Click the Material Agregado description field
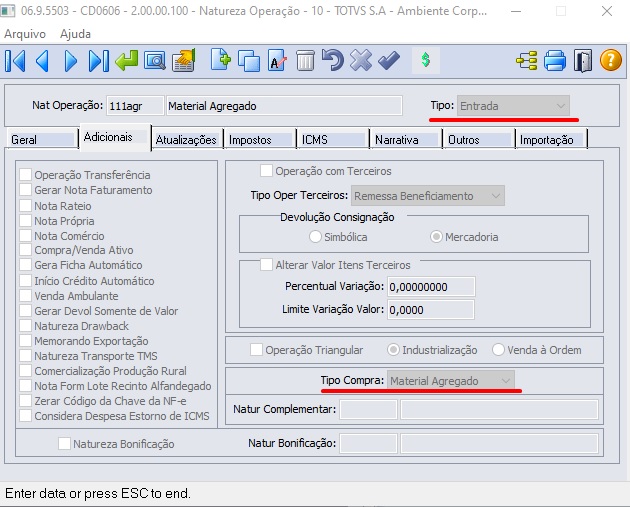Screen dimensions: 630x507 tap(284, 106)
